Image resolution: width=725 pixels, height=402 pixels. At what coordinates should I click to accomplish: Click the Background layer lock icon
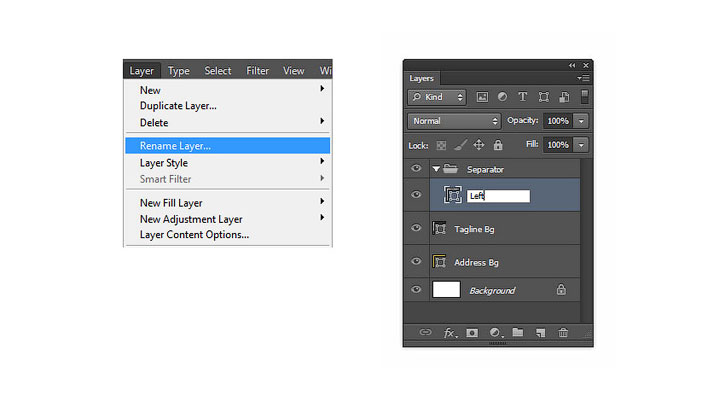(561, 290)
